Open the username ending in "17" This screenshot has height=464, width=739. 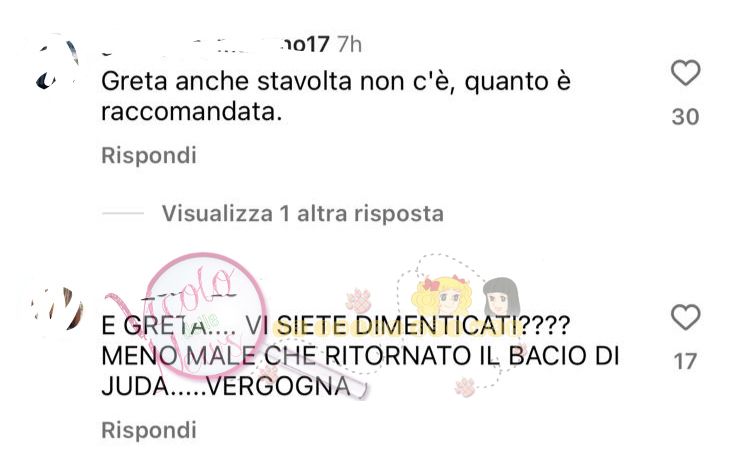tap(215, 45)
